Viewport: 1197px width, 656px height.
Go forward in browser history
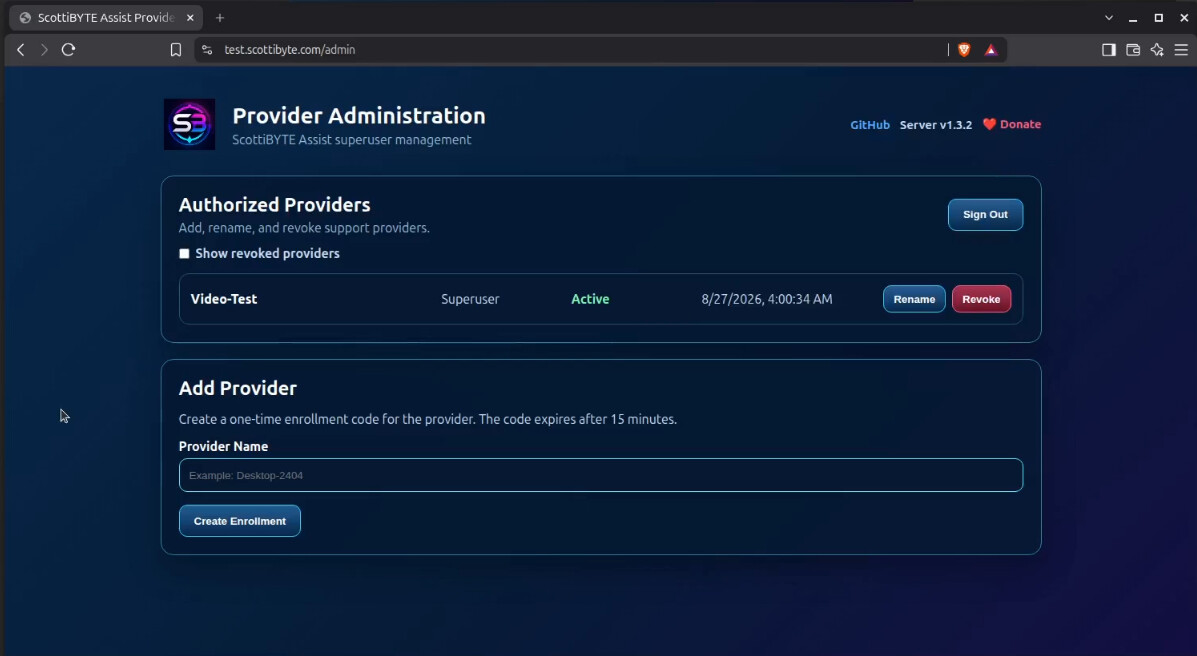44,50
